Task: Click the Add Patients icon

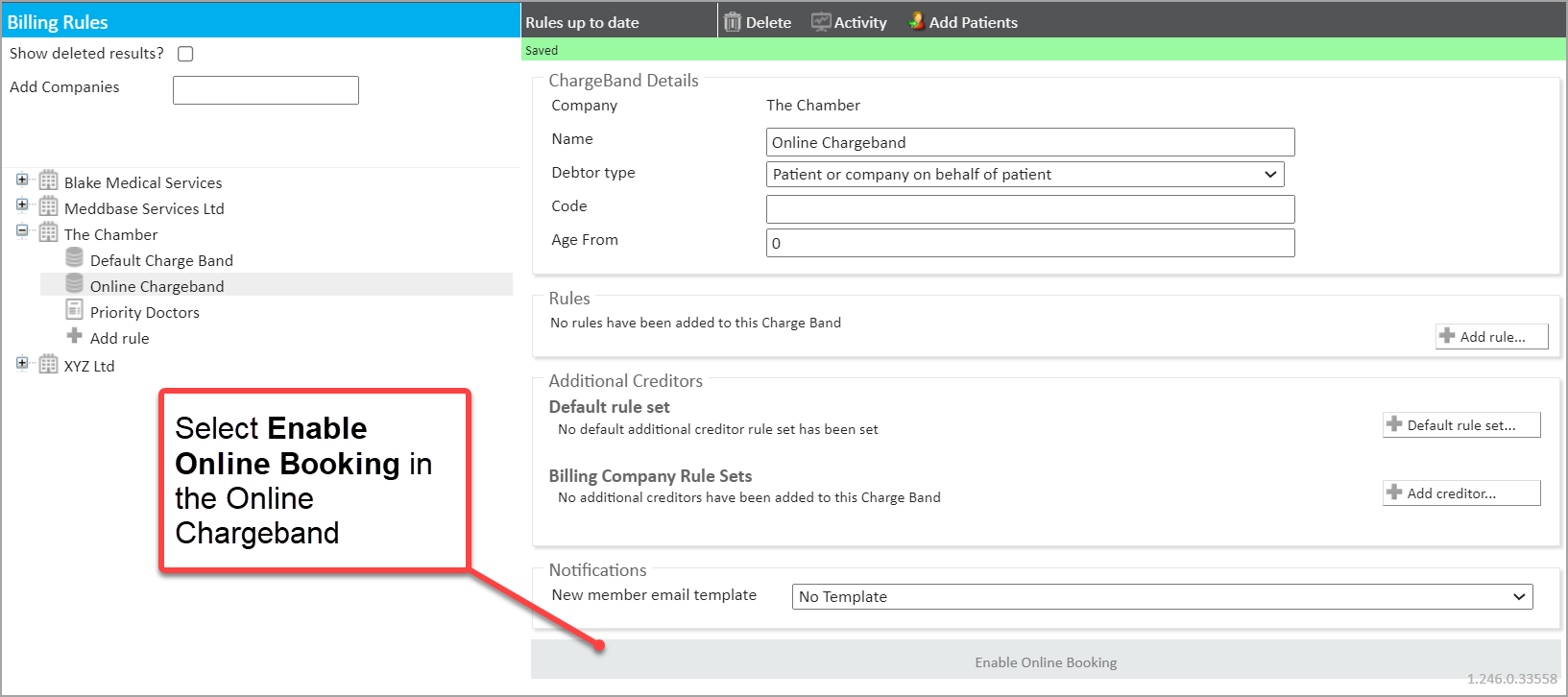Action: point(916,21)
